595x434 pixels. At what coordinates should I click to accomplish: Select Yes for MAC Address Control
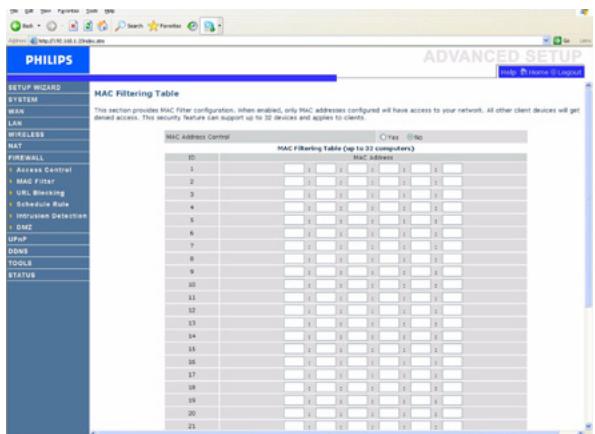(x=383, y=137)
